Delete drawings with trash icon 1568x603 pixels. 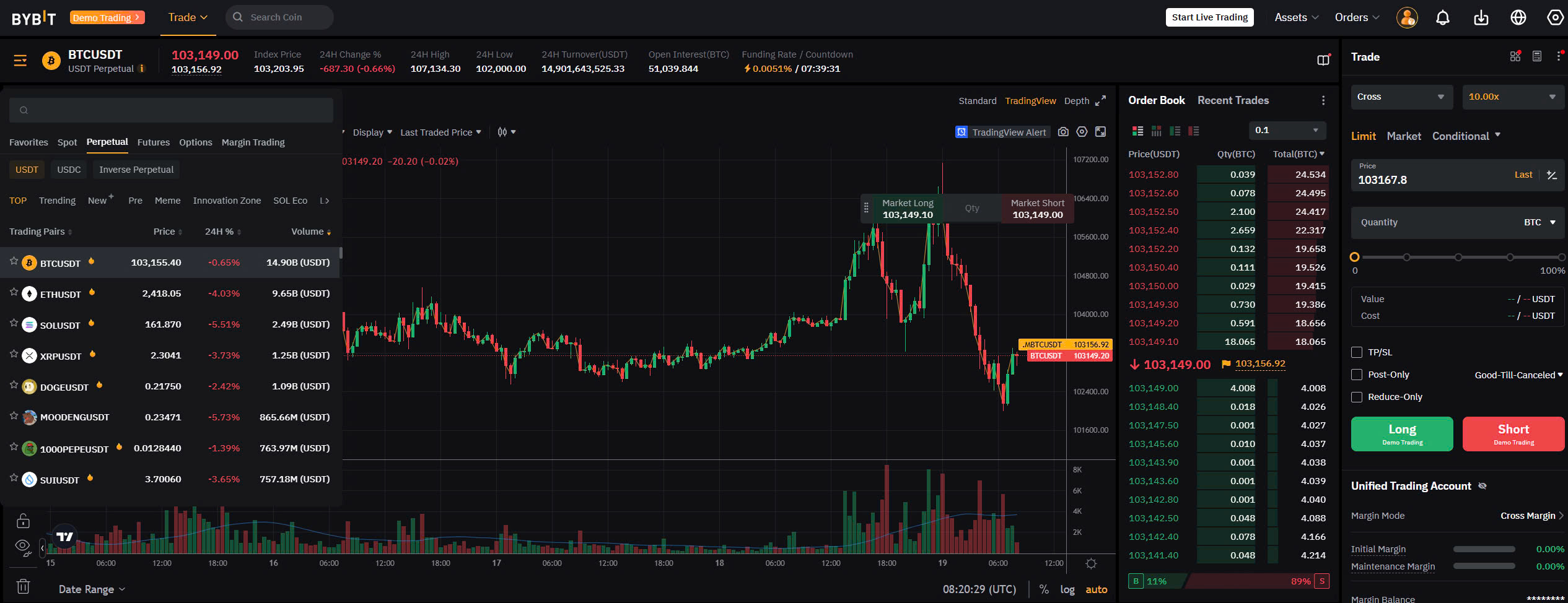point(23,586)
